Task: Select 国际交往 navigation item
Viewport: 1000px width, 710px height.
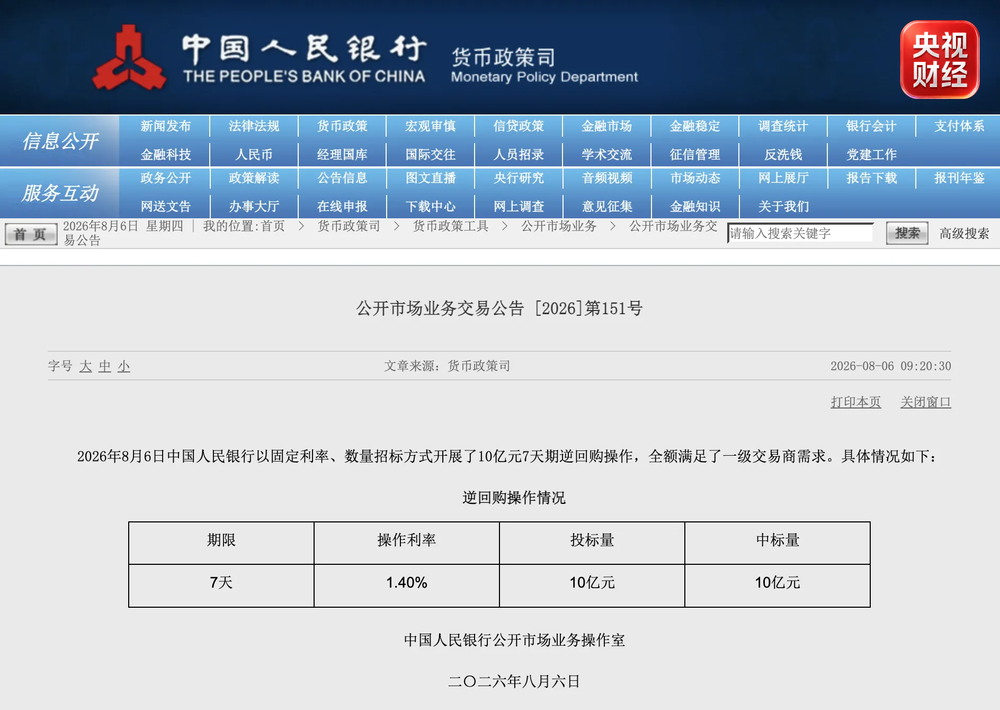Action: tap(430, 154)
